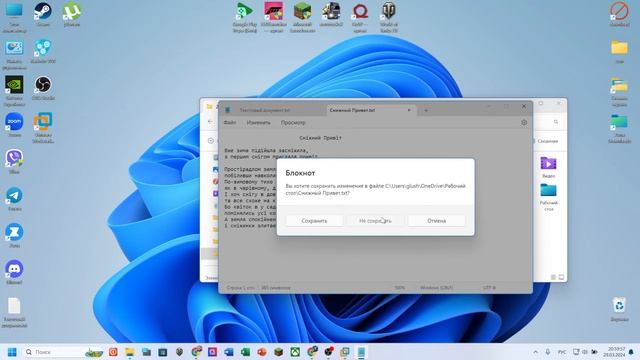Open the Файл menu in Notepad
This screenshot has width=640, height=360.
(x=230, y=122)
